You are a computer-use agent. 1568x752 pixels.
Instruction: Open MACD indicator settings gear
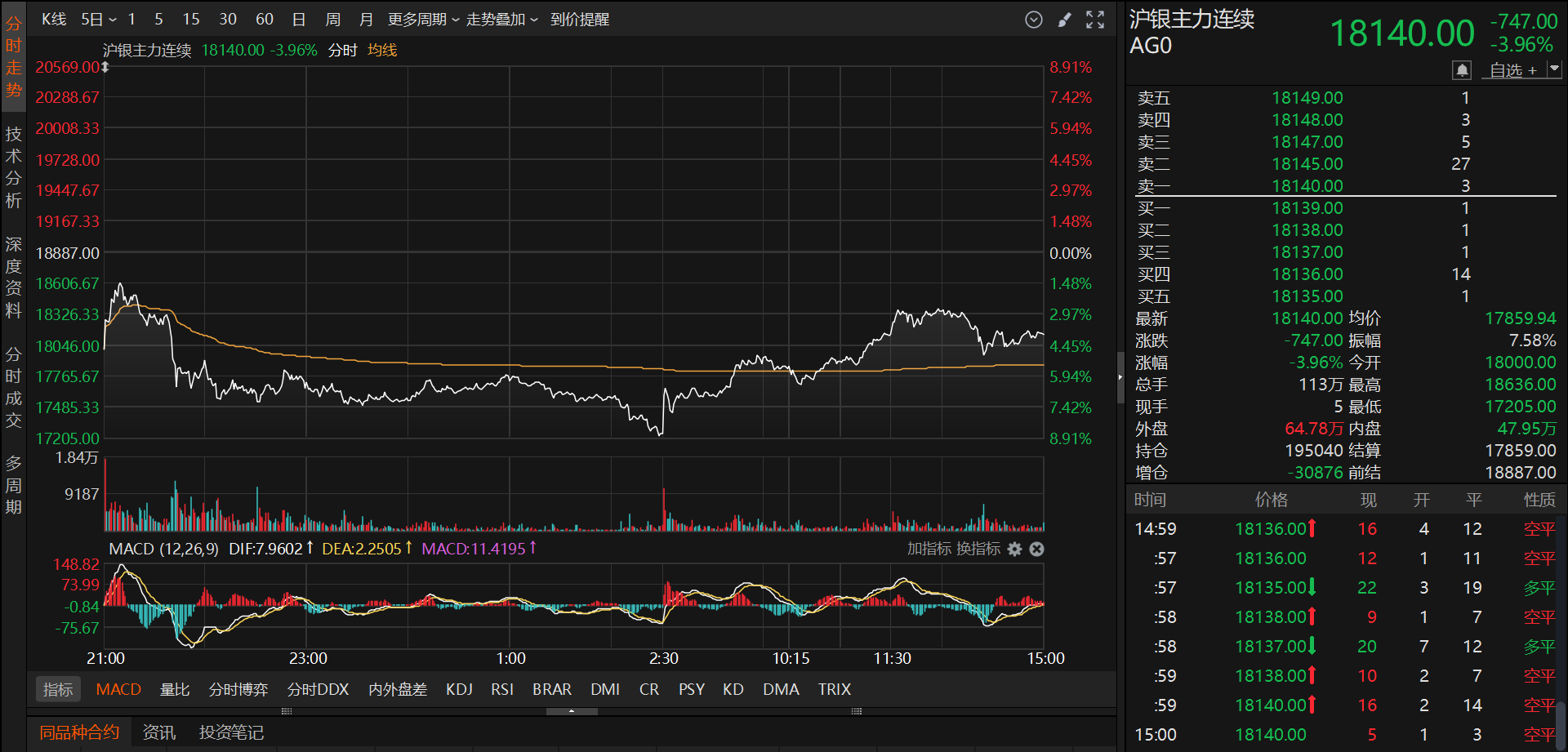coord(1014,550)
